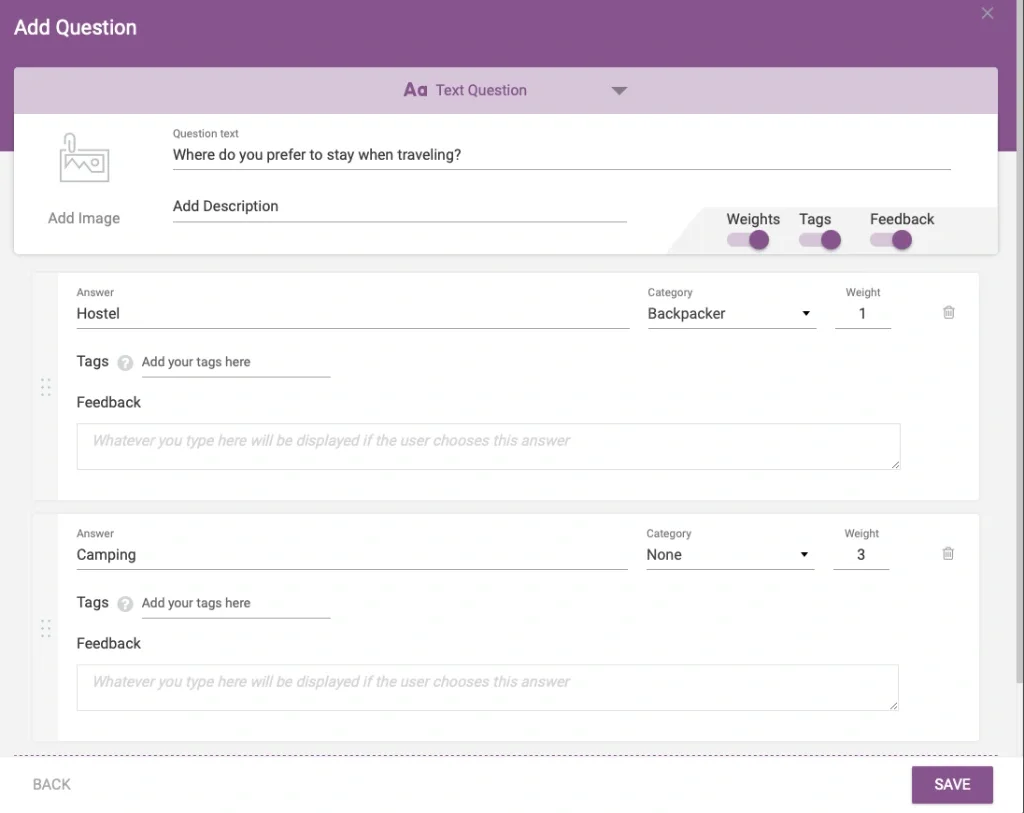Click drag handle beside Hostel answer
This screenshot has width=1024, height=813.
coord(45,387)
